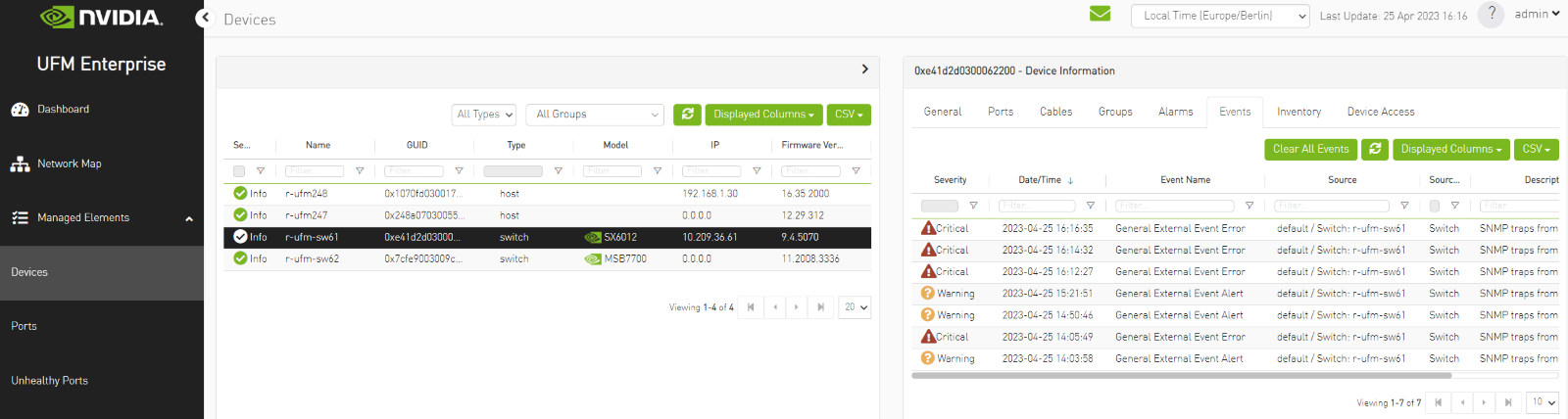Go to first page of events table
Viewport: 1568px width, 419px height.
[x=1438, y=402]
